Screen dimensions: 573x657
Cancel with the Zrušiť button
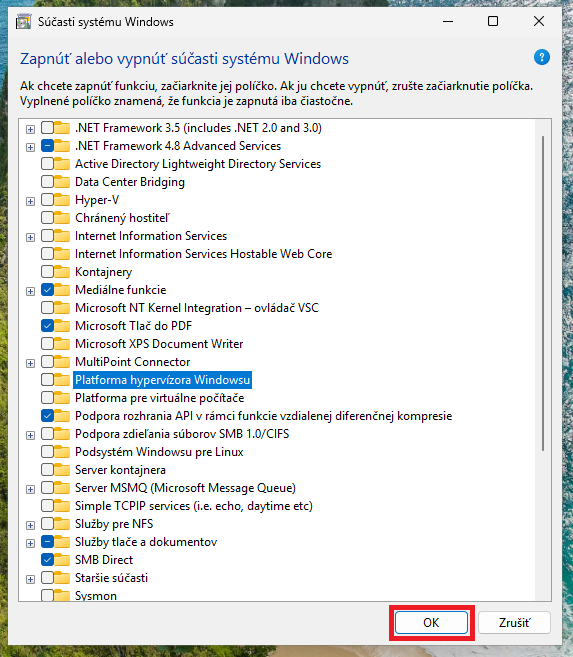514,622
